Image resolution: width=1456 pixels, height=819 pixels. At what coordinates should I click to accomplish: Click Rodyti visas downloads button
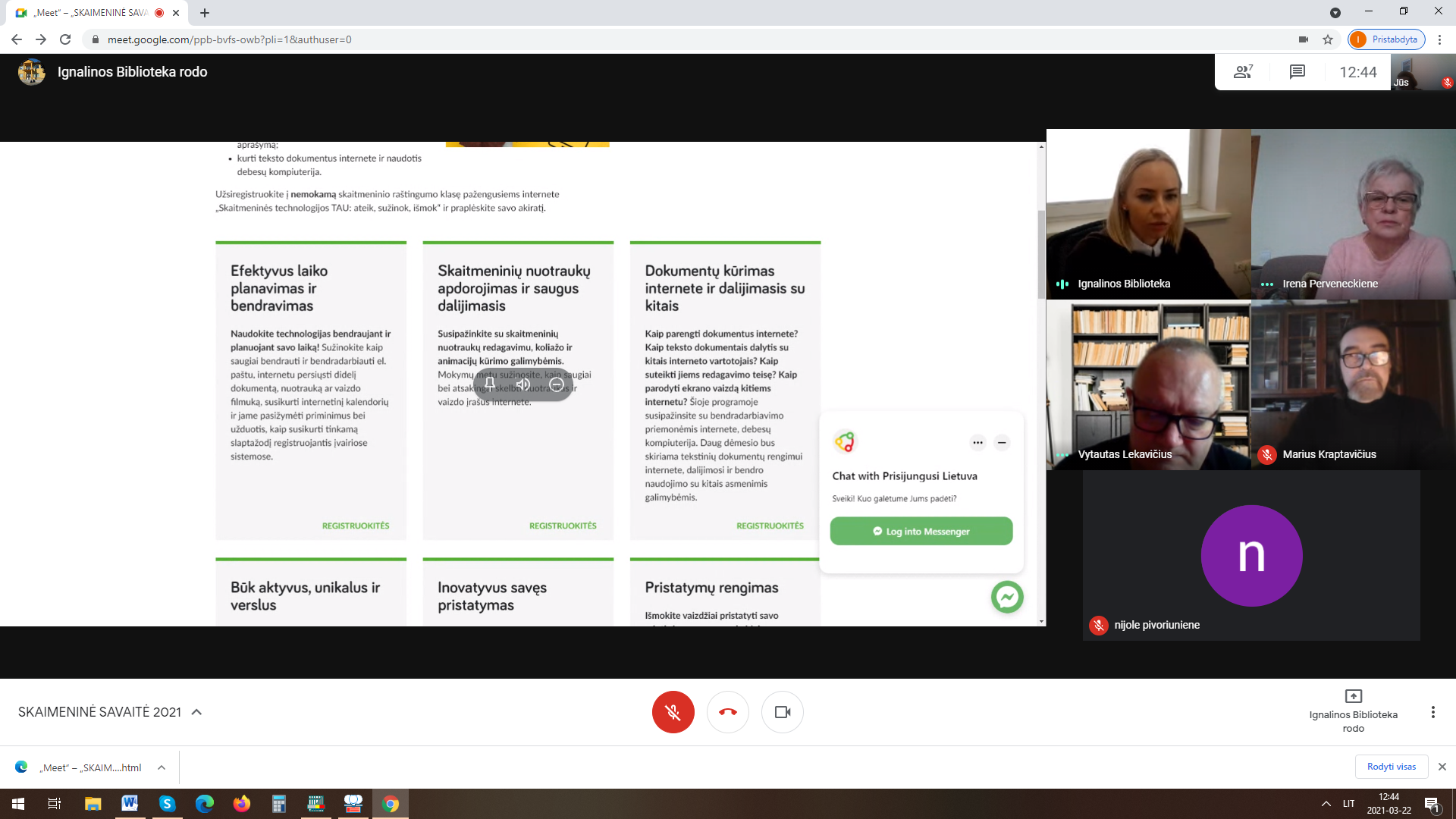[1391, 767]
